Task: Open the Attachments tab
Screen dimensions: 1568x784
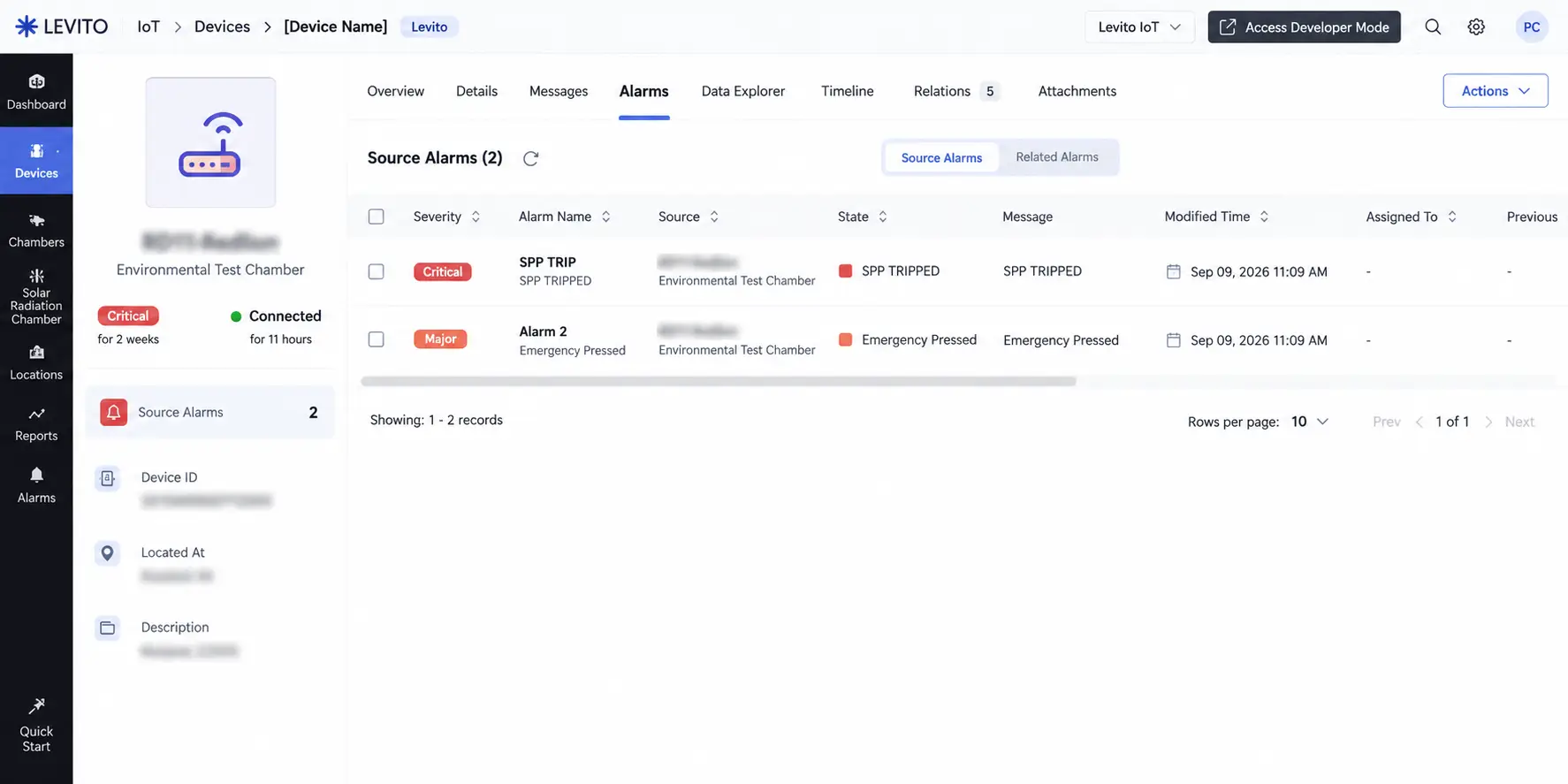Action: pyautogui.click(x=1077, y=91)
